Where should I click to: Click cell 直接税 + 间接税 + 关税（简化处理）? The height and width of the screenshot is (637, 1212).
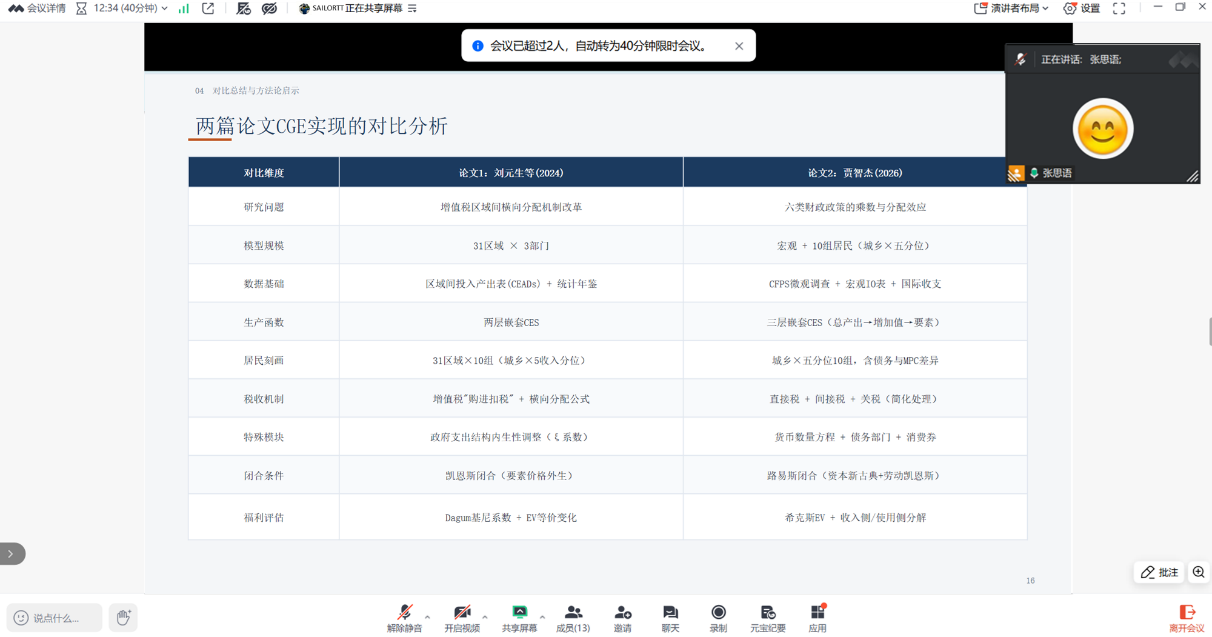click(855, 399)
